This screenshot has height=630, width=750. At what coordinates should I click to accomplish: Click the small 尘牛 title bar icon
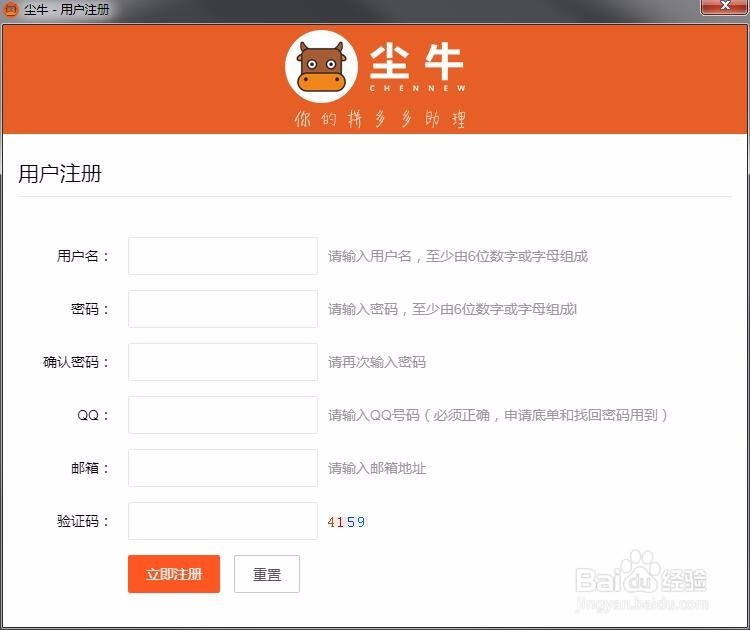[11, 9]
